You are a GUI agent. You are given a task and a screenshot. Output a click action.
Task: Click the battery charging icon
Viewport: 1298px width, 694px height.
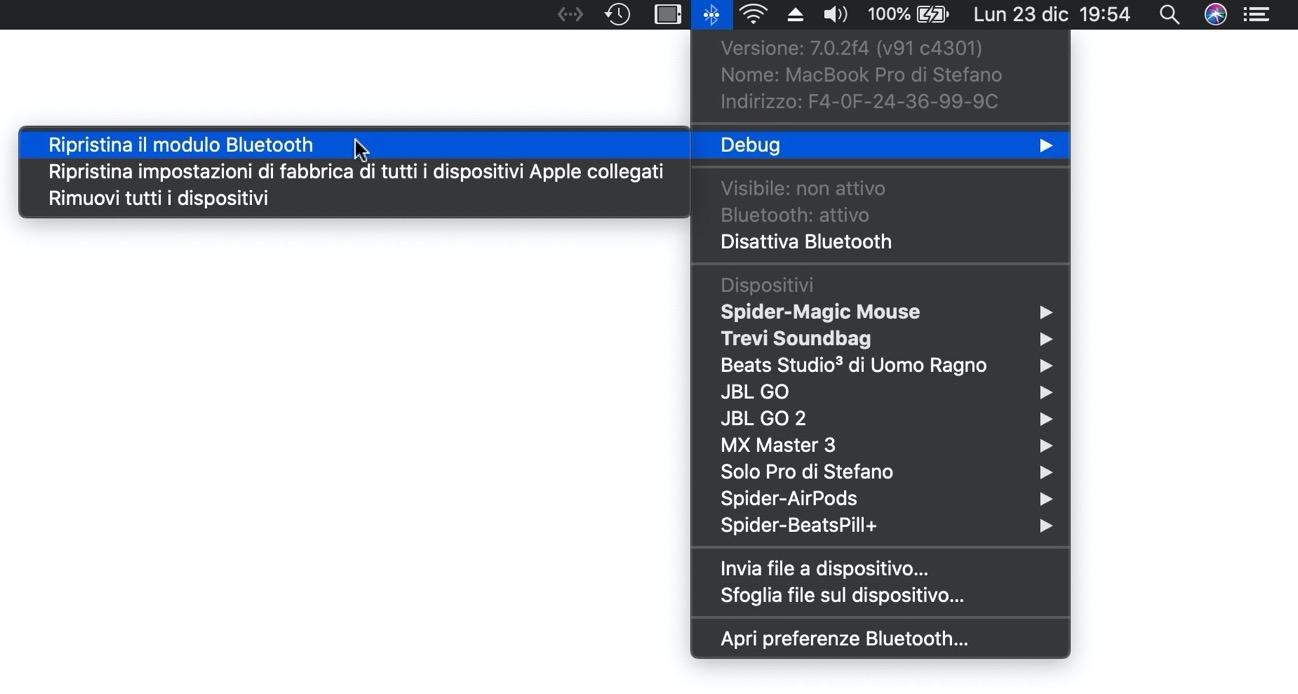point(933,14)
